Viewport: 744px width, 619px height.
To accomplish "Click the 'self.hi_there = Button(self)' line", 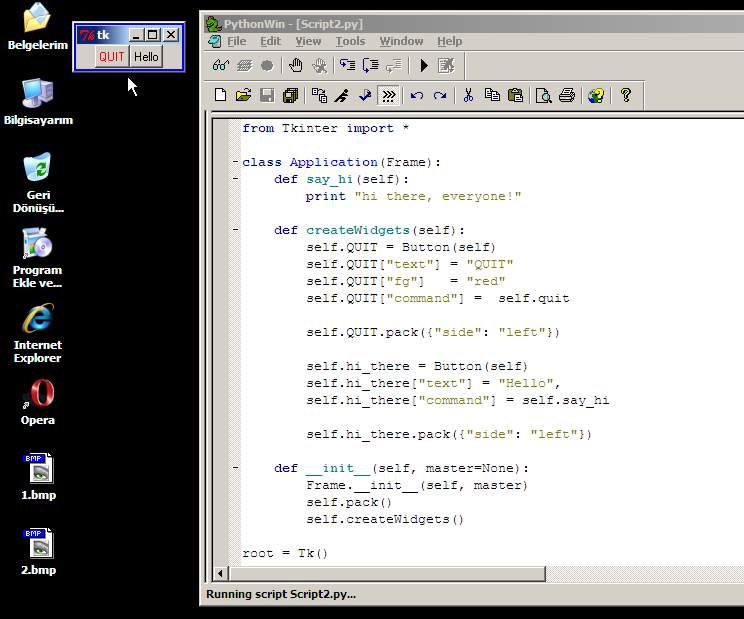I will [417, 366].
